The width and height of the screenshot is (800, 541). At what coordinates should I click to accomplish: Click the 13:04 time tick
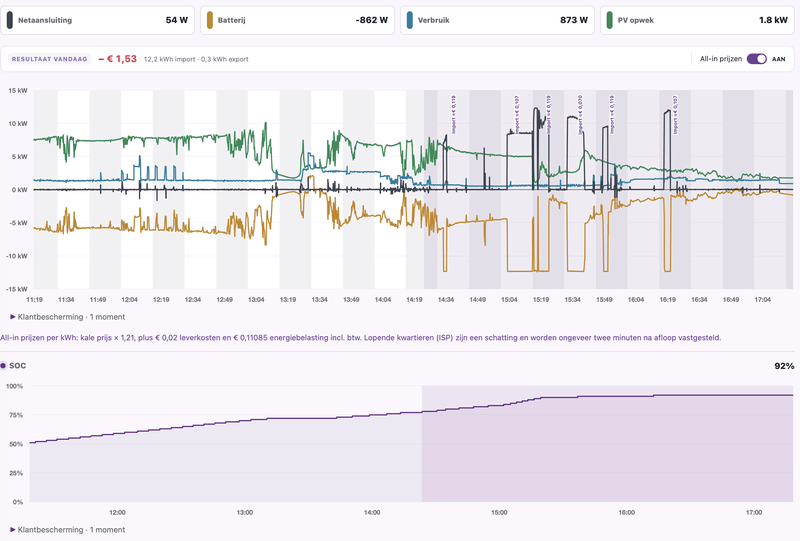click(256, 300)
